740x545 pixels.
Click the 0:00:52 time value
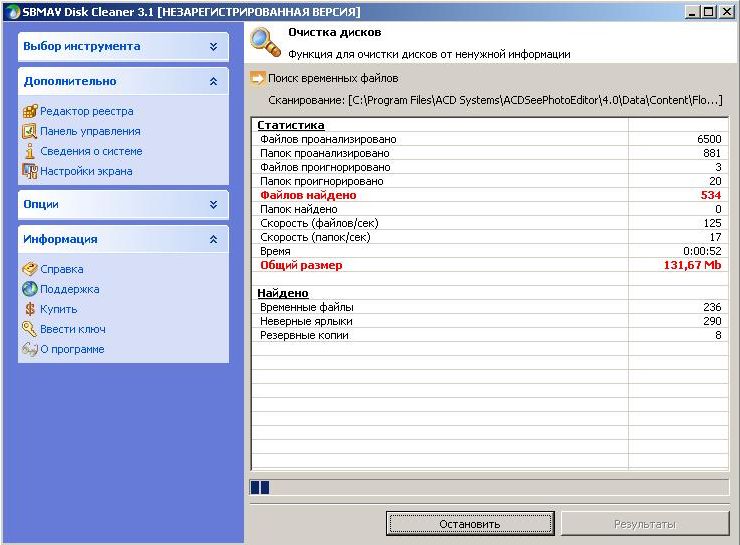pos(702,251)
